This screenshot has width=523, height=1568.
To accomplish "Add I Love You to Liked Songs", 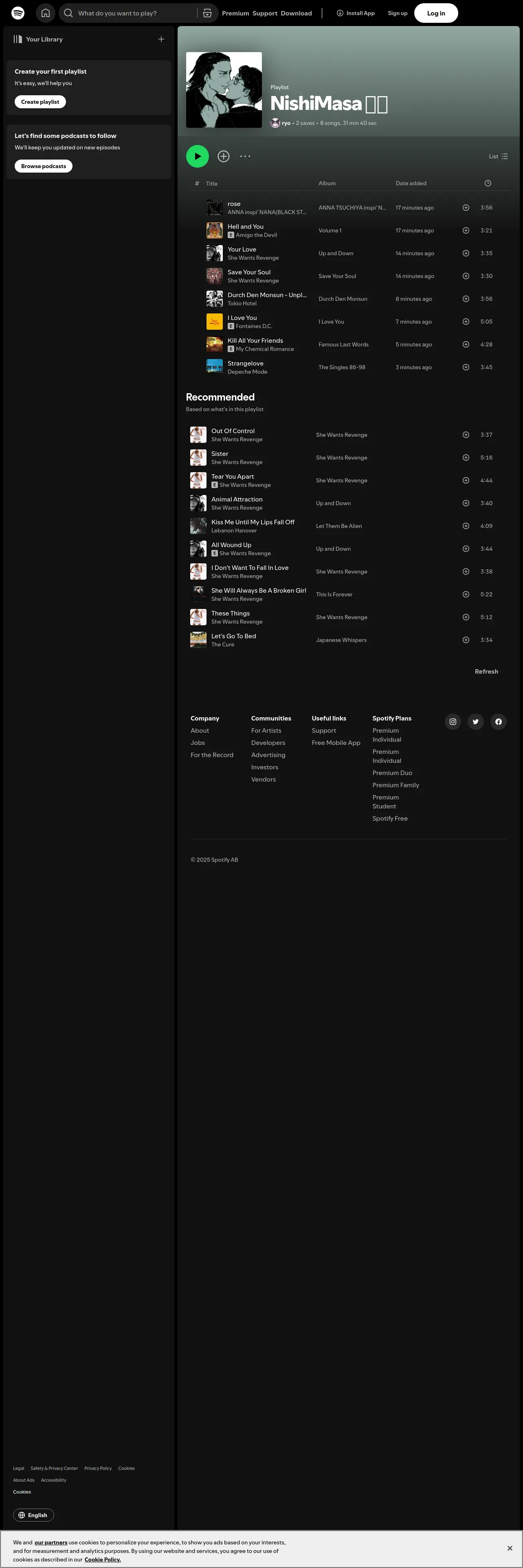I will click(466, 322).
